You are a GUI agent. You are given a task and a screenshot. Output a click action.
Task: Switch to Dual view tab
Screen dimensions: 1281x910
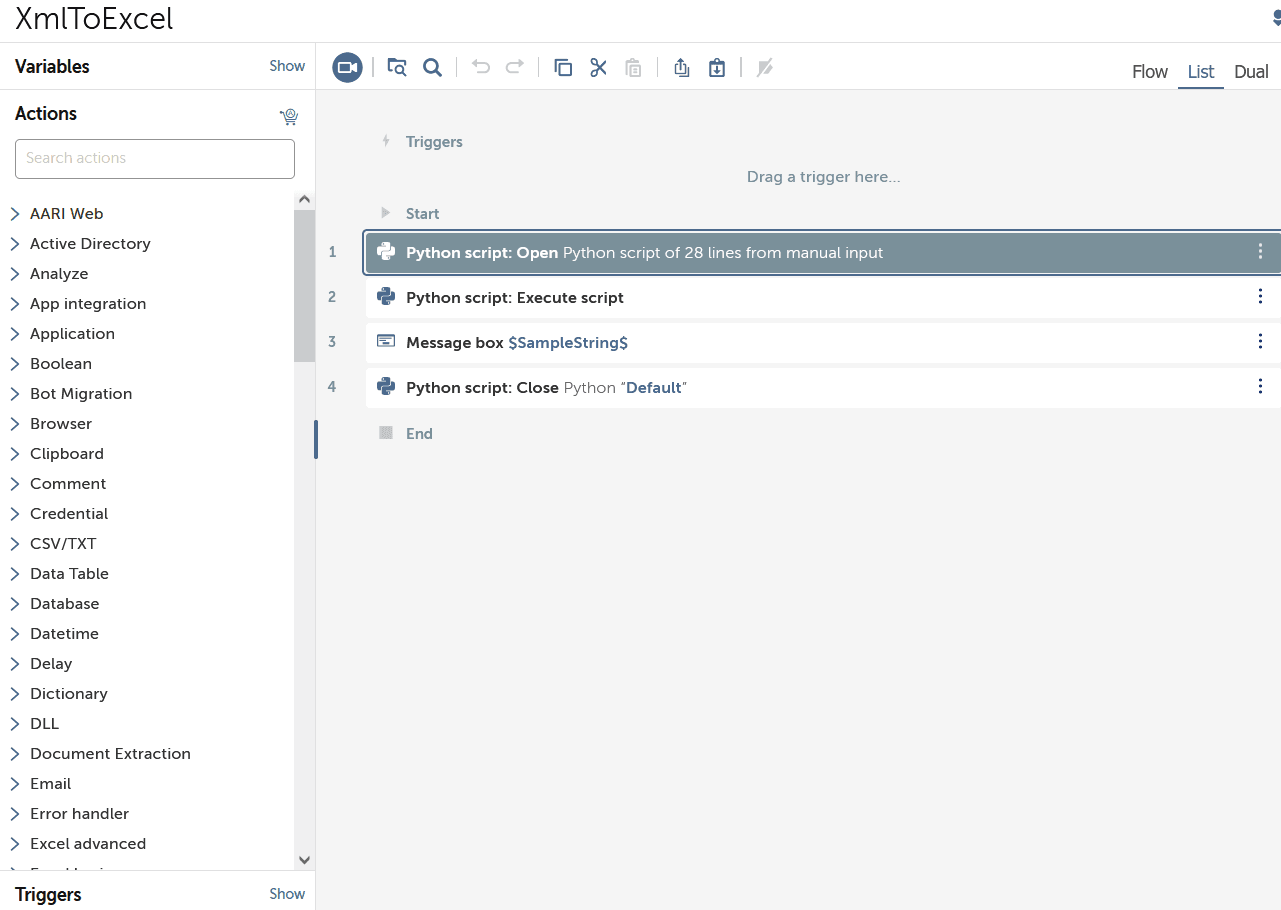(1251, 71)
